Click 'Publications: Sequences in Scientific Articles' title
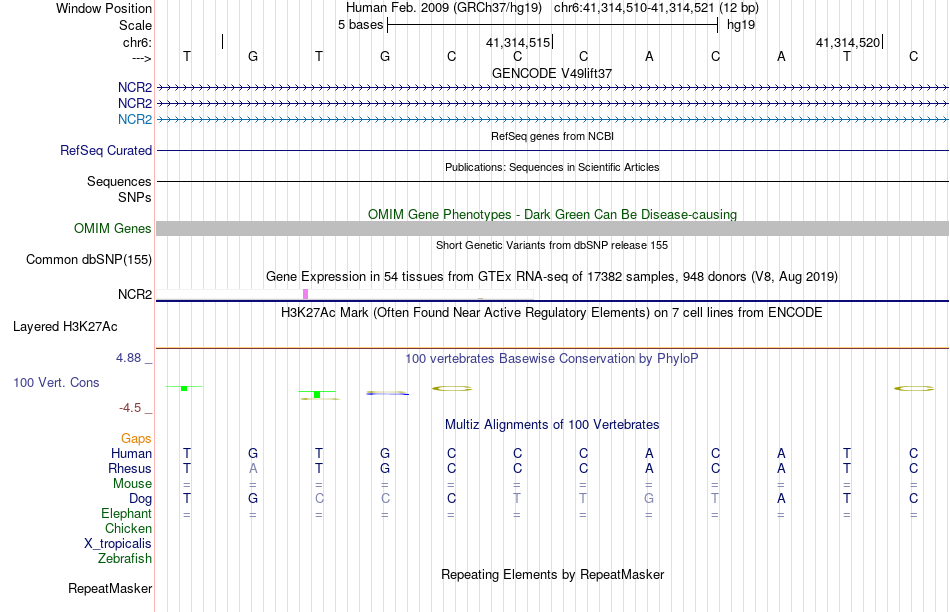 (552, 167)
